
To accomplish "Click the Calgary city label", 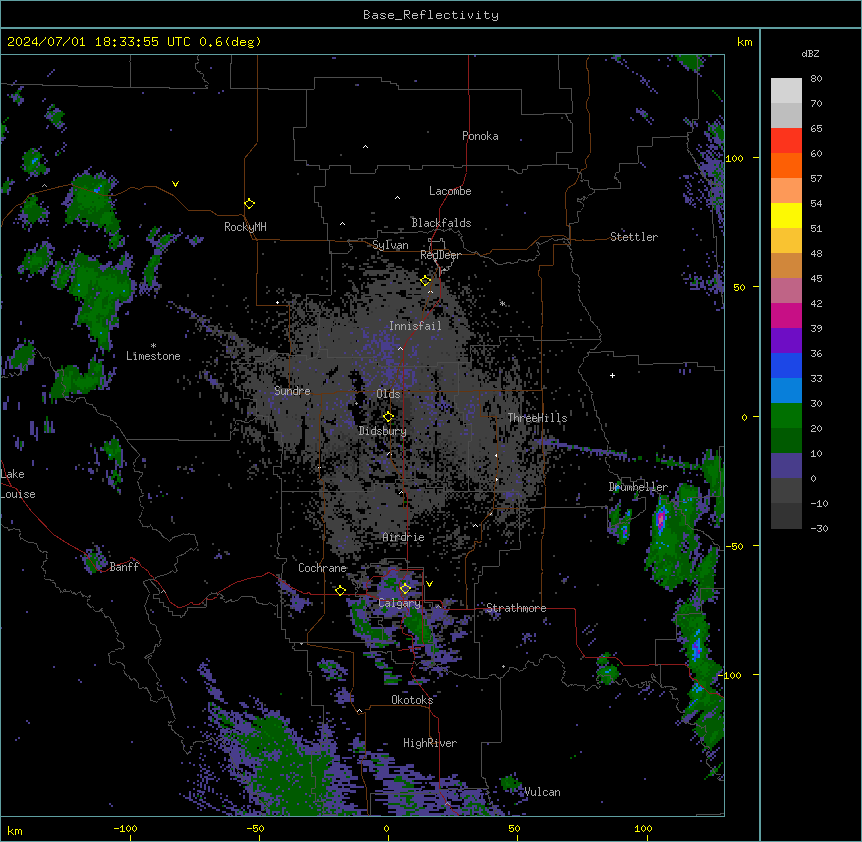I will pyautogui.click(x=400, y=603).
